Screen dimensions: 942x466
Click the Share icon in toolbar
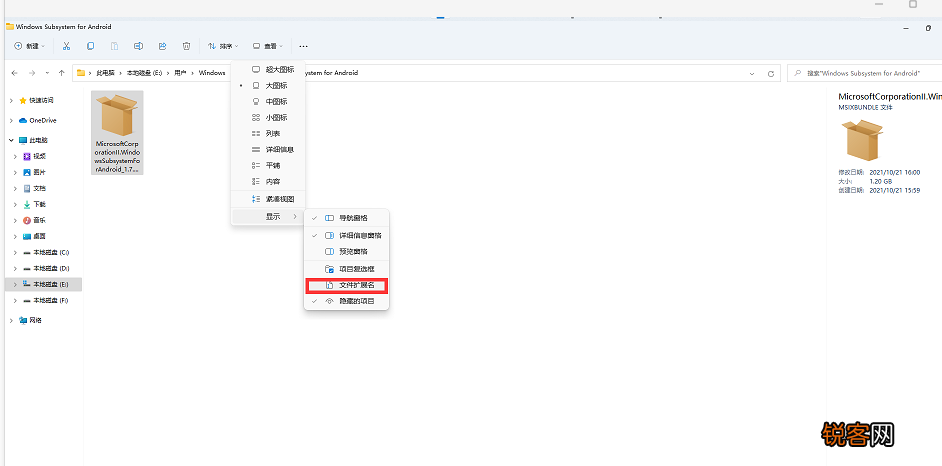(162, 46)
